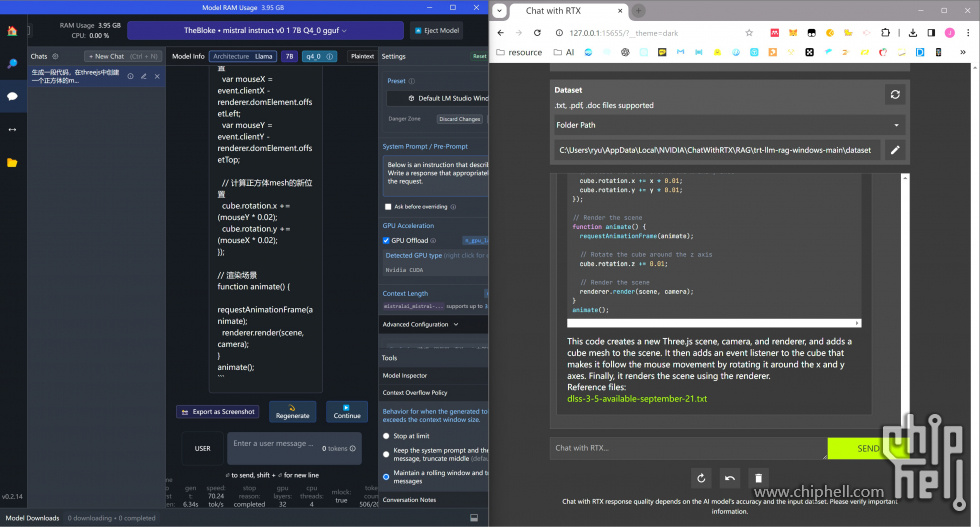Open a new browser tab
This screenshot has width=980, height=527.
click(x=638, y=11)
